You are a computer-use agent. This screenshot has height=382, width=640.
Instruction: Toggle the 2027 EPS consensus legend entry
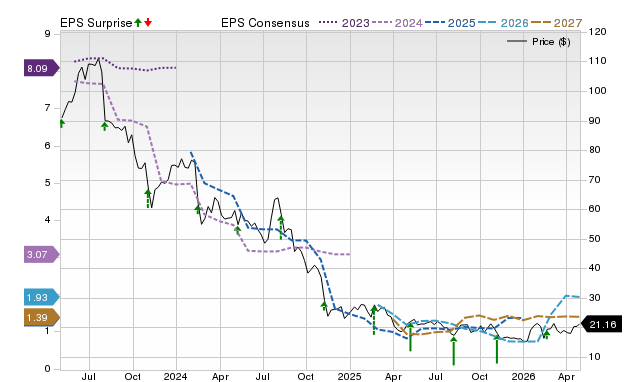(x=556, y=23)
